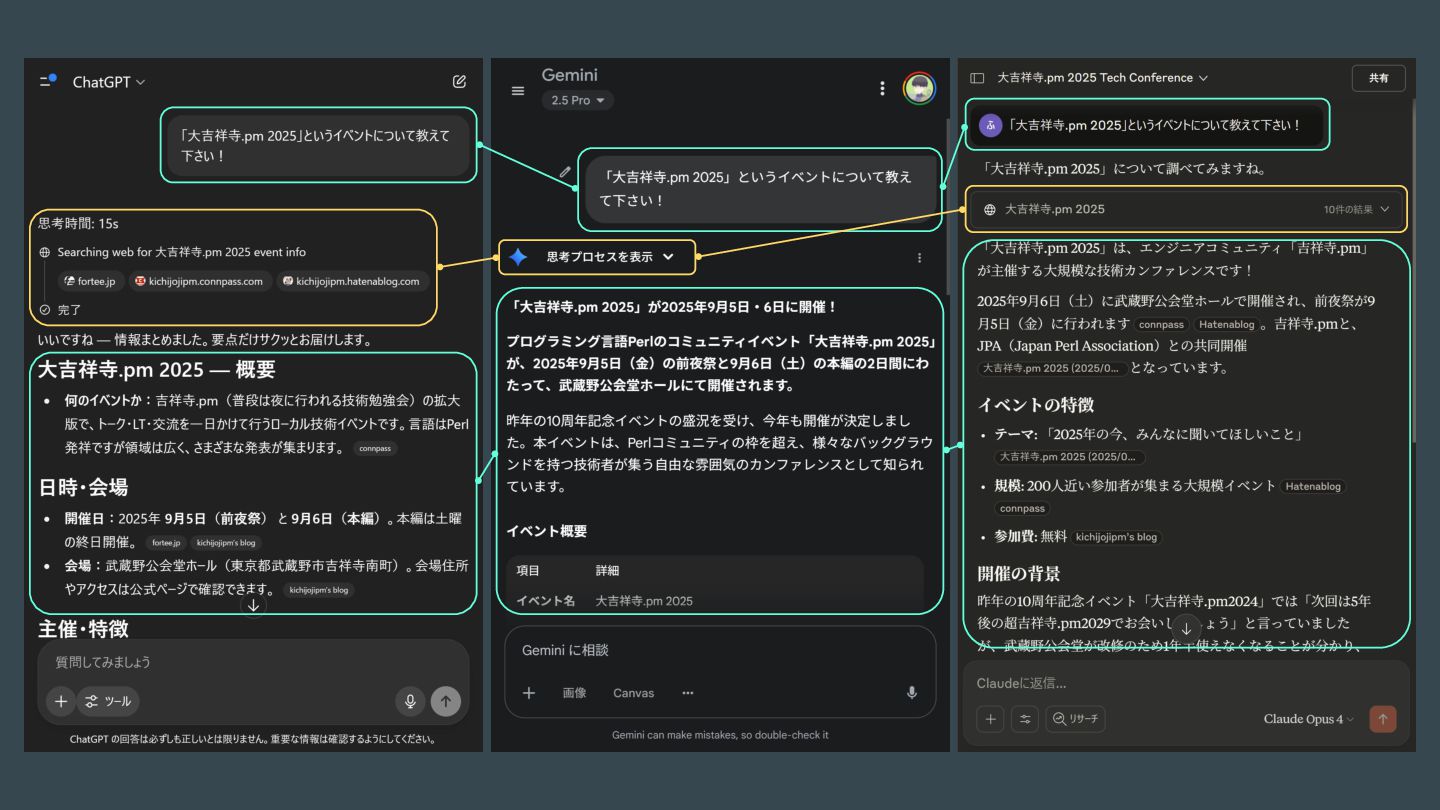This screenshot has width=1440, height=810.
Task: Open the ツール menu in ChatGPT
Action: click(108, 701)
